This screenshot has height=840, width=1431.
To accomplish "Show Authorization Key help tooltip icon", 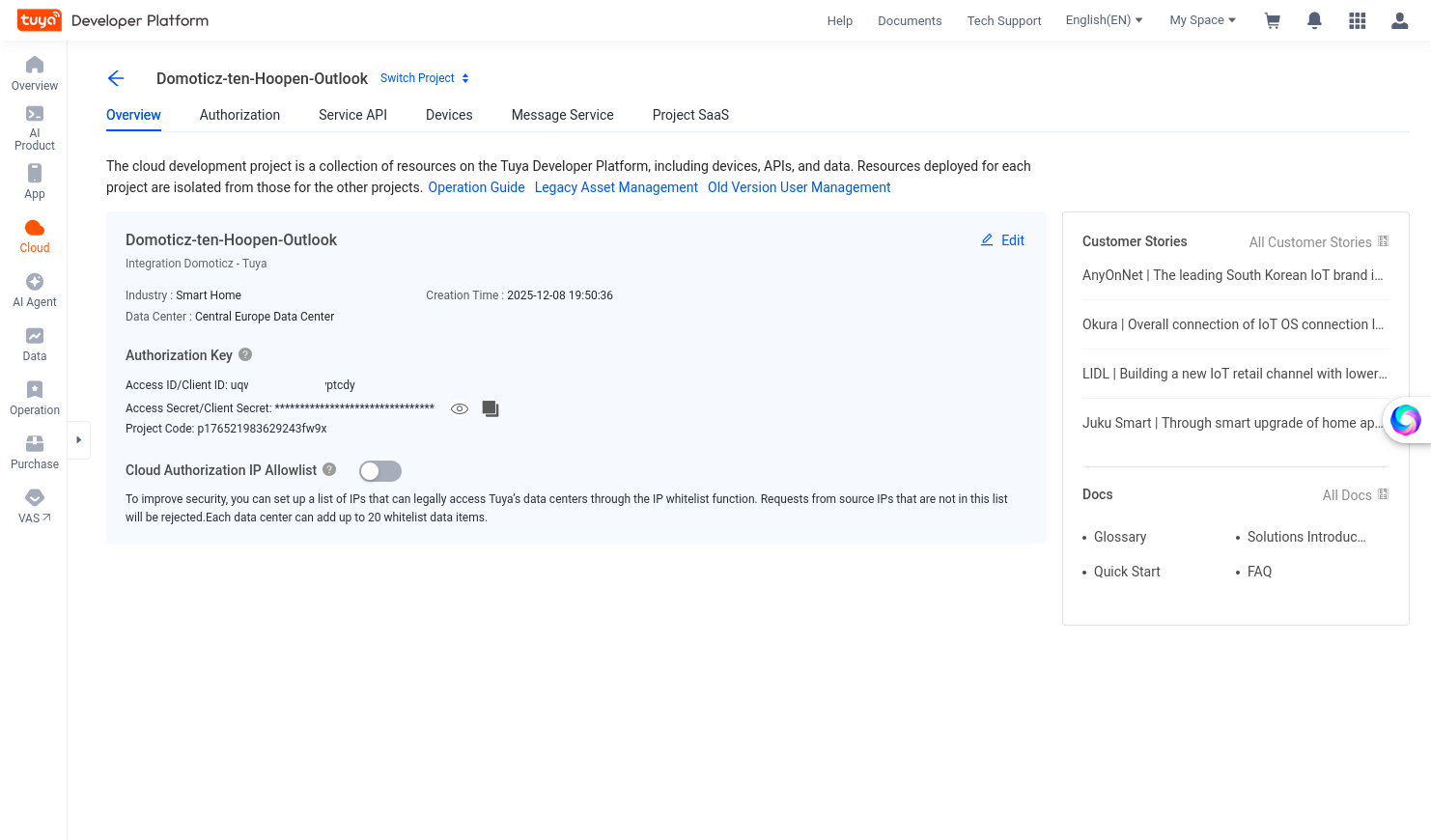I will tap(245, 354).
